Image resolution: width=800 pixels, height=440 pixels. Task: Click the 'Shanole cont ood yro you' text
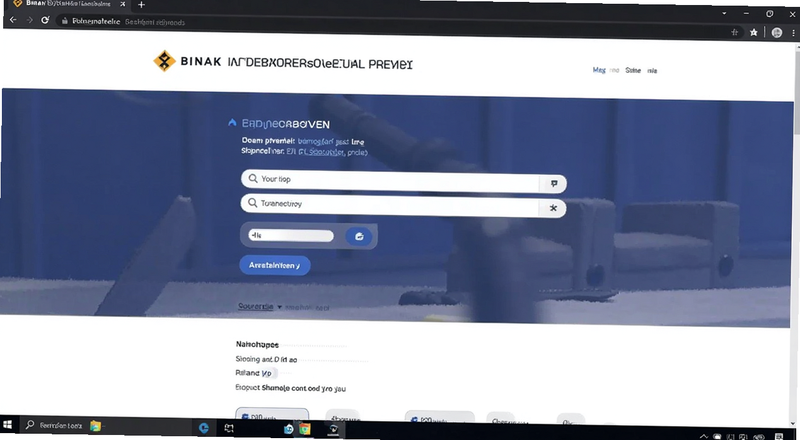tap(304, 388)
